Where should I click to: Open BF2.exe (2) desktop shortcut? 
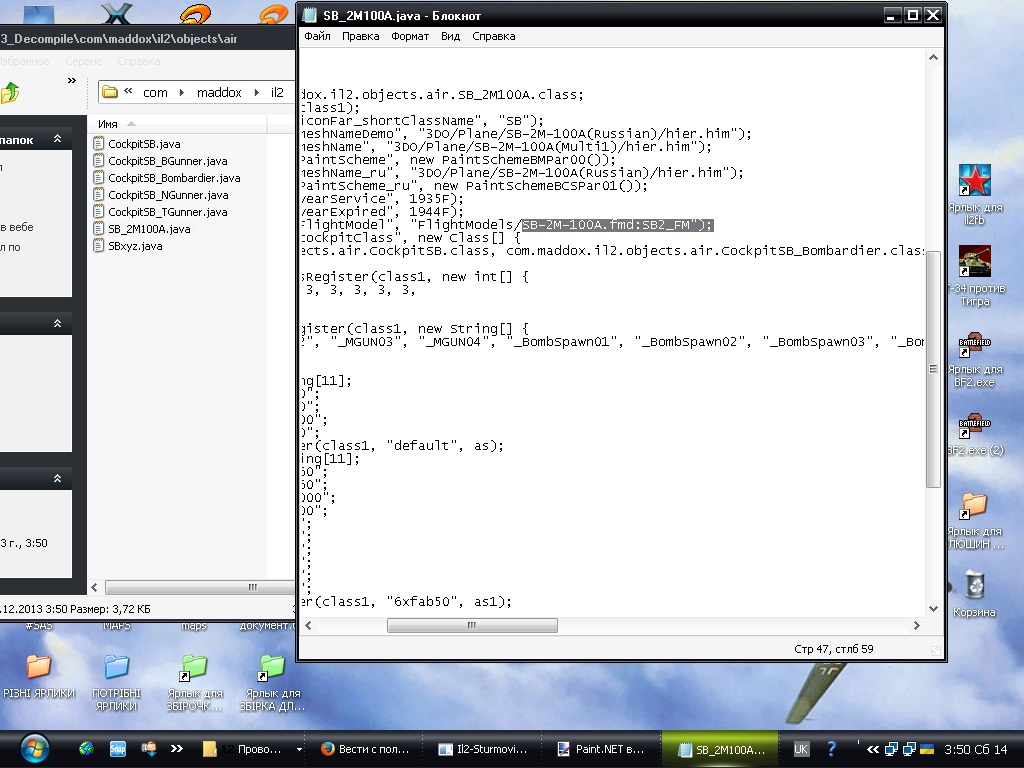[x=974, y=434]
